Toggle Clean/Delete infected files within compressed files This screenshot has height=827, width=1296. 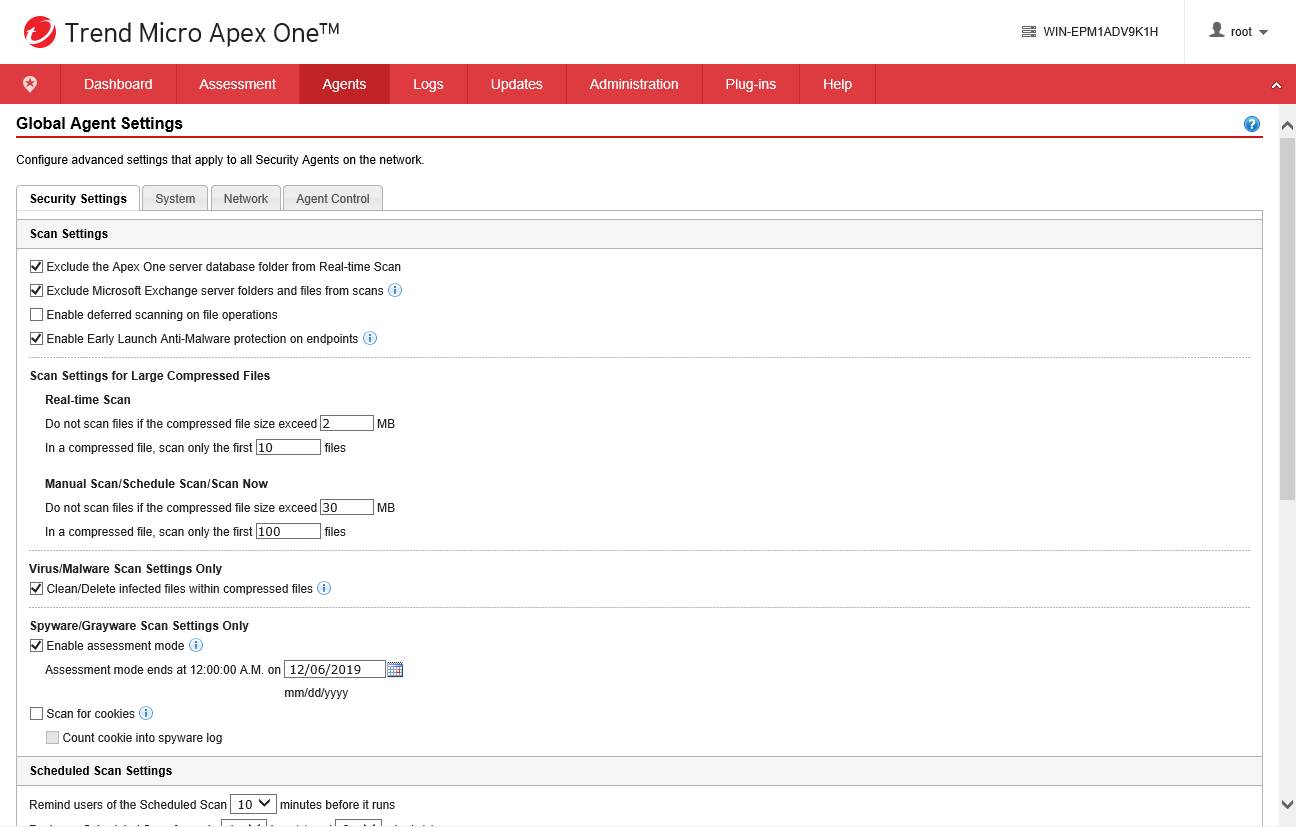pyautogui.click(x=37, y=589)
